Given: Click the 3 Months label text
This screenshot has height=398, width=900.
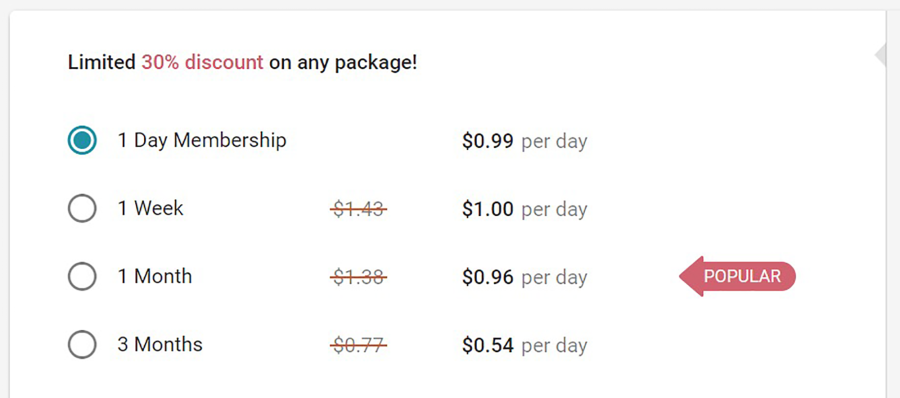Looking at the screenshot, I should tap(160, 345).
